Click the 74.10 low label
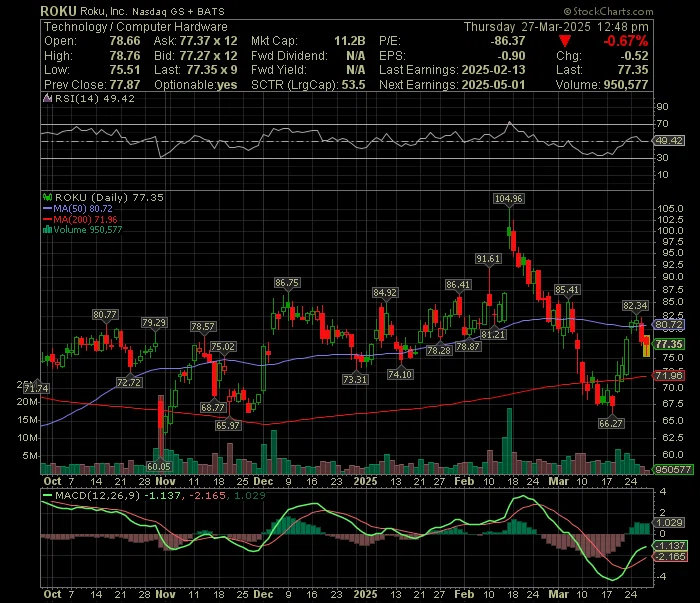Image resolution: width=700 pixels, height=603 pixels. tap(400, 374)
